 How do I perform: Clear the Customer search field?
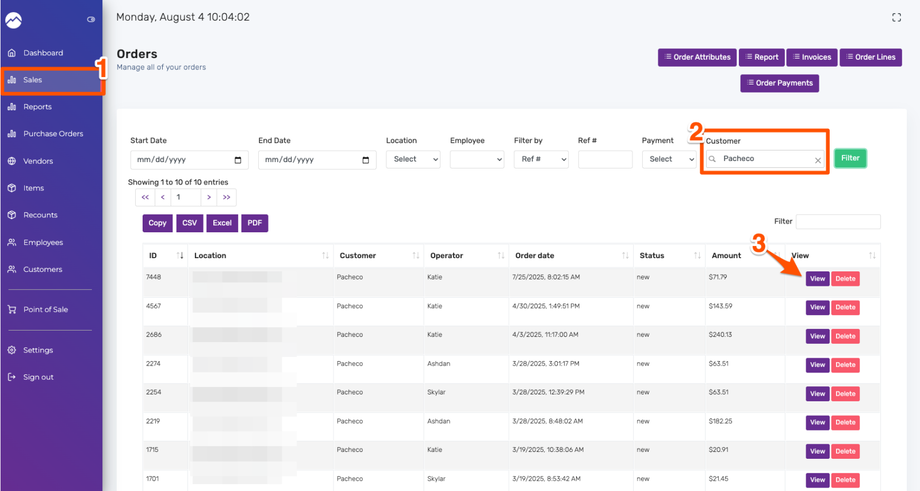817,160
